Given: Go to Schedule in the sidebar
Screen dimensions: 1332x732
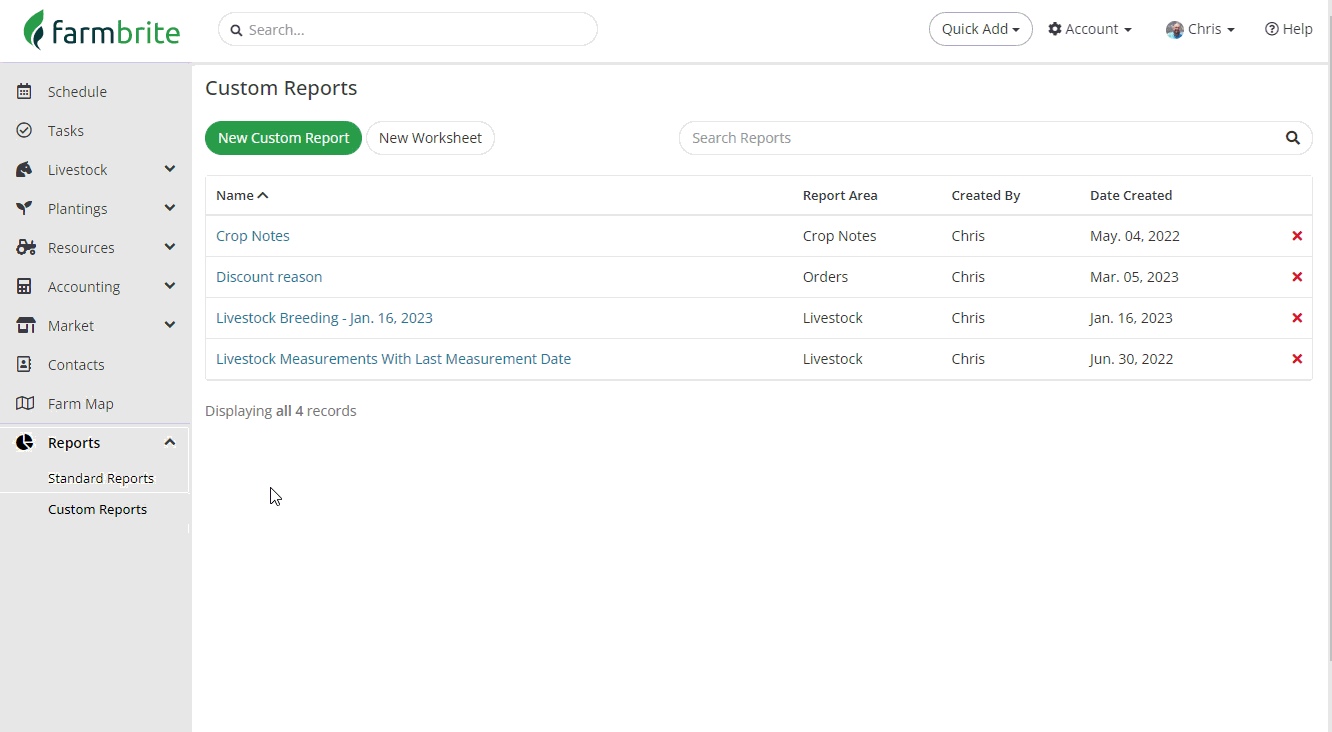Looking at the screenshot, I should click(77, 92).
